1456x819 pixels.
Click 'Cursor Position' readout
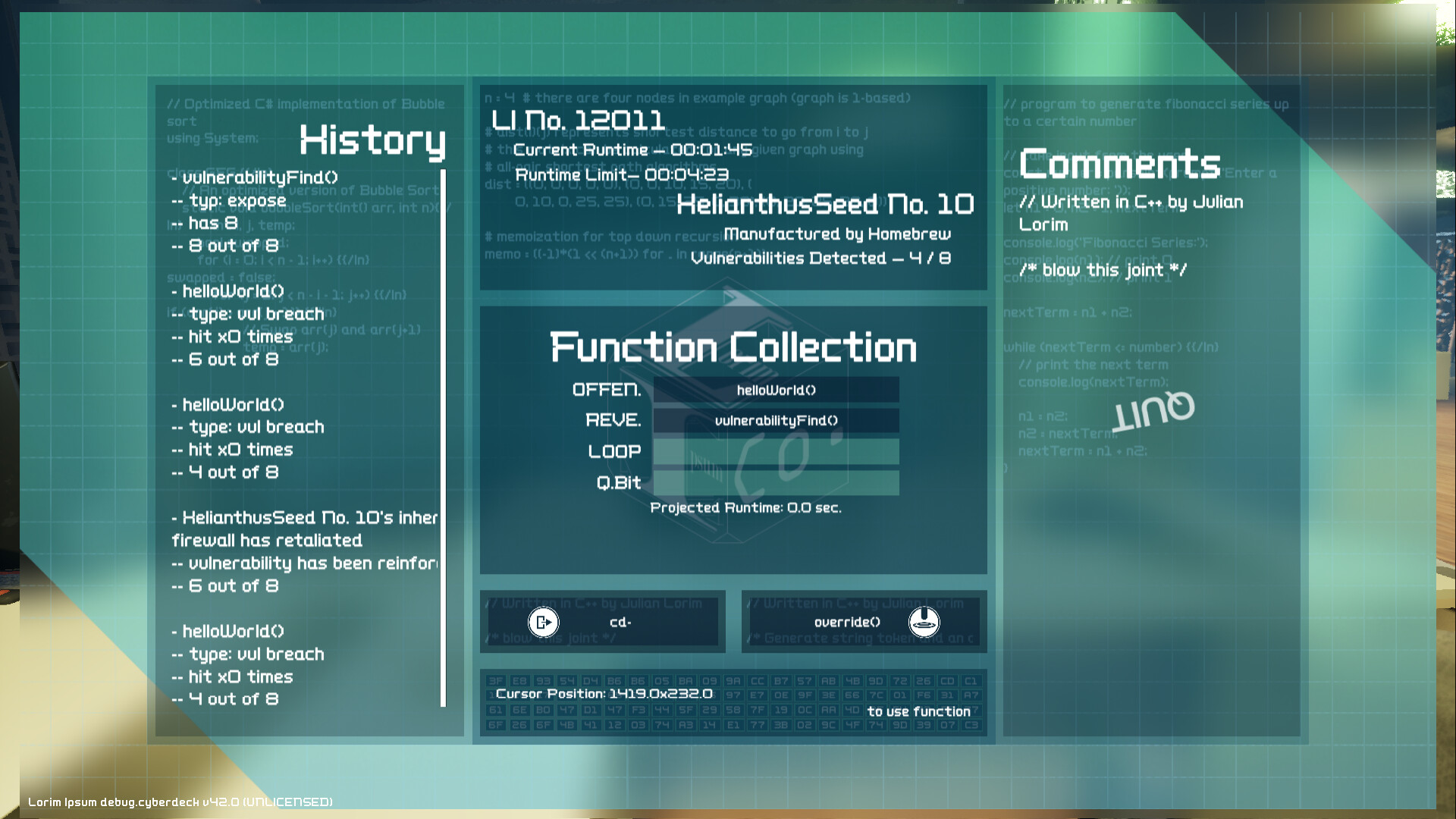click(x=604, y=694)
